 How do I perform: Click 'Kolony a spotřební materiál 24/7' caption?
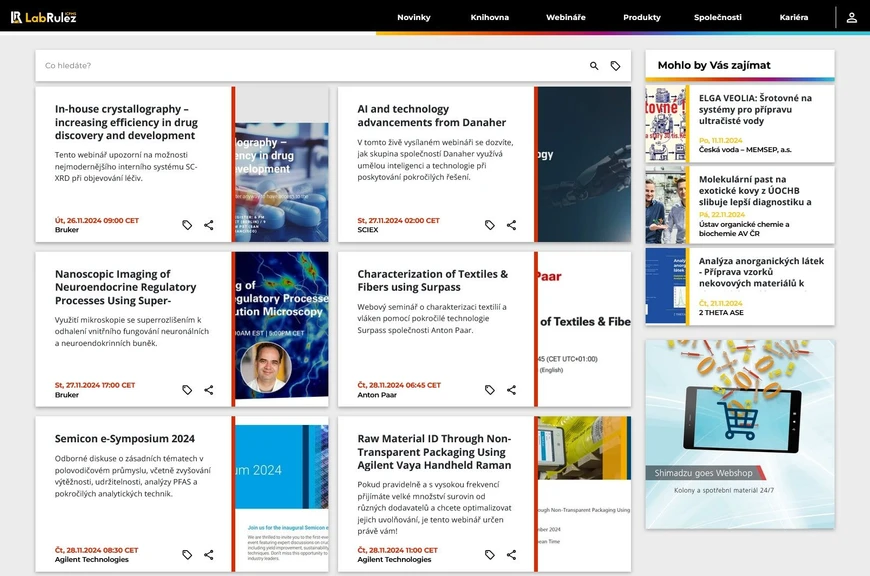tap(724, 491)
